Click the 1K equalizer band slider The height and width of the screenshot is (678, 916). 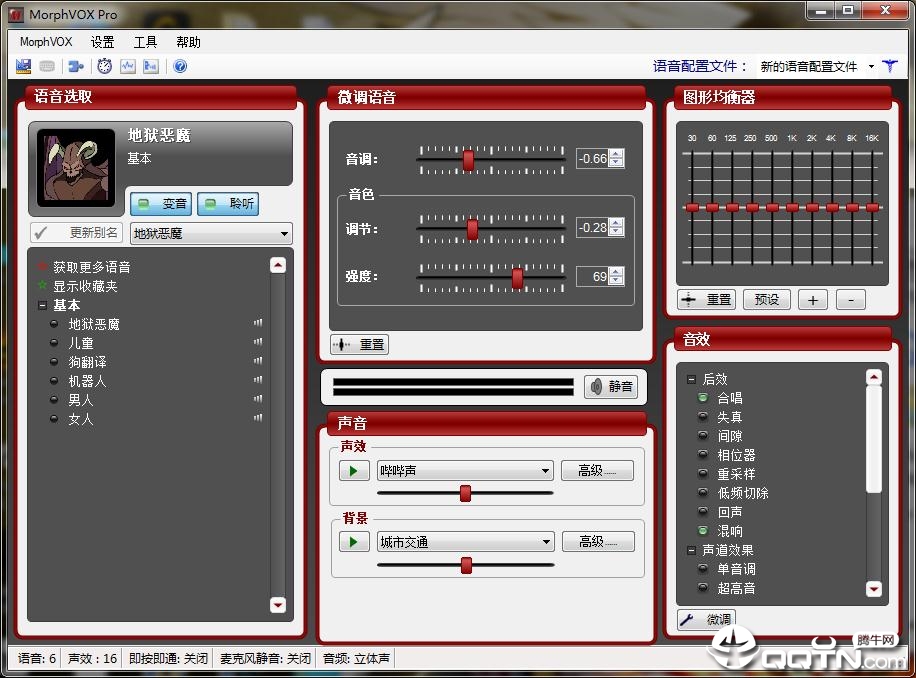tap(792, 207)
